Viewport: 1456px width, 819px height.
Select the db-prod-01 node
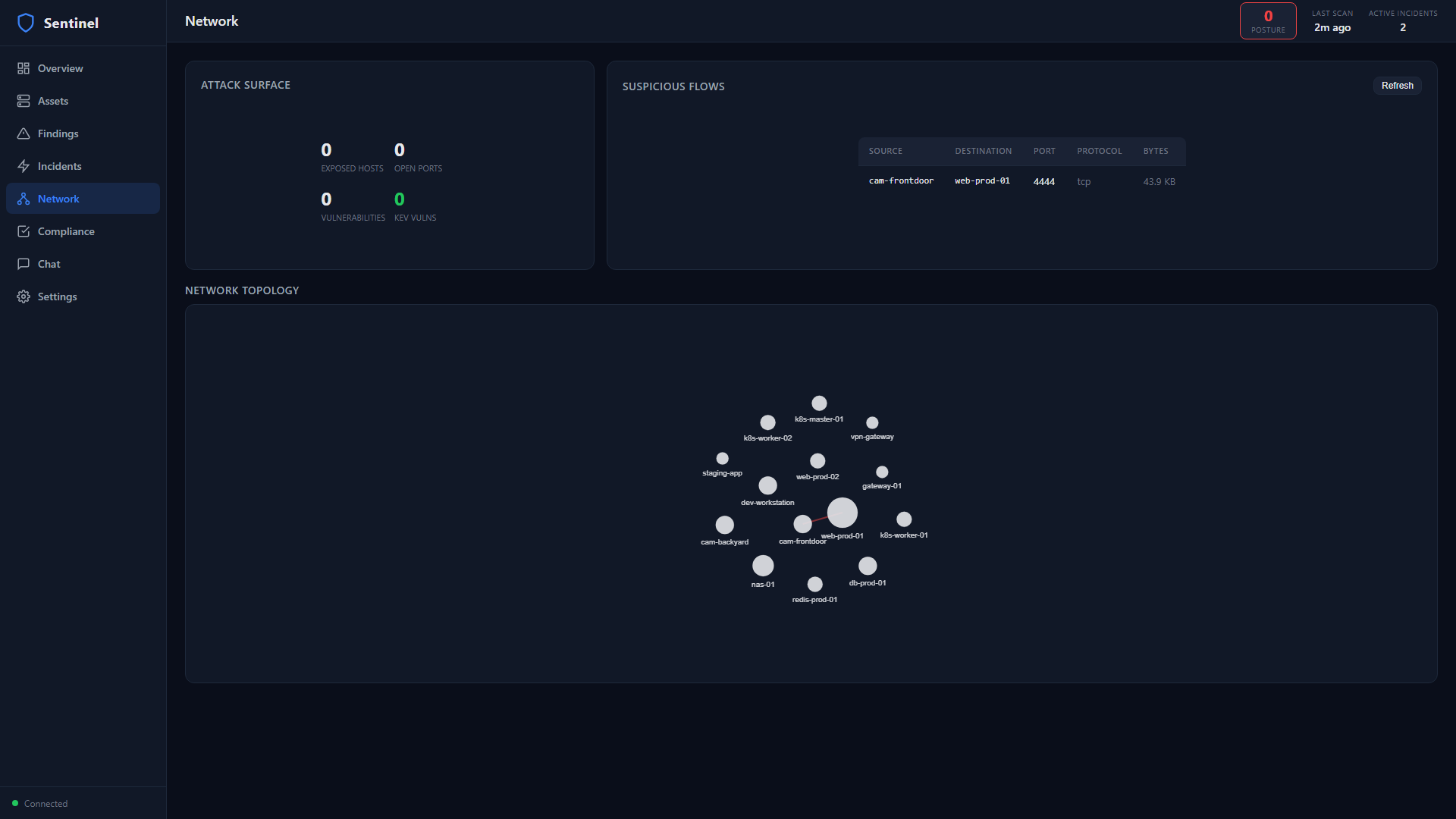click(868, 565)
